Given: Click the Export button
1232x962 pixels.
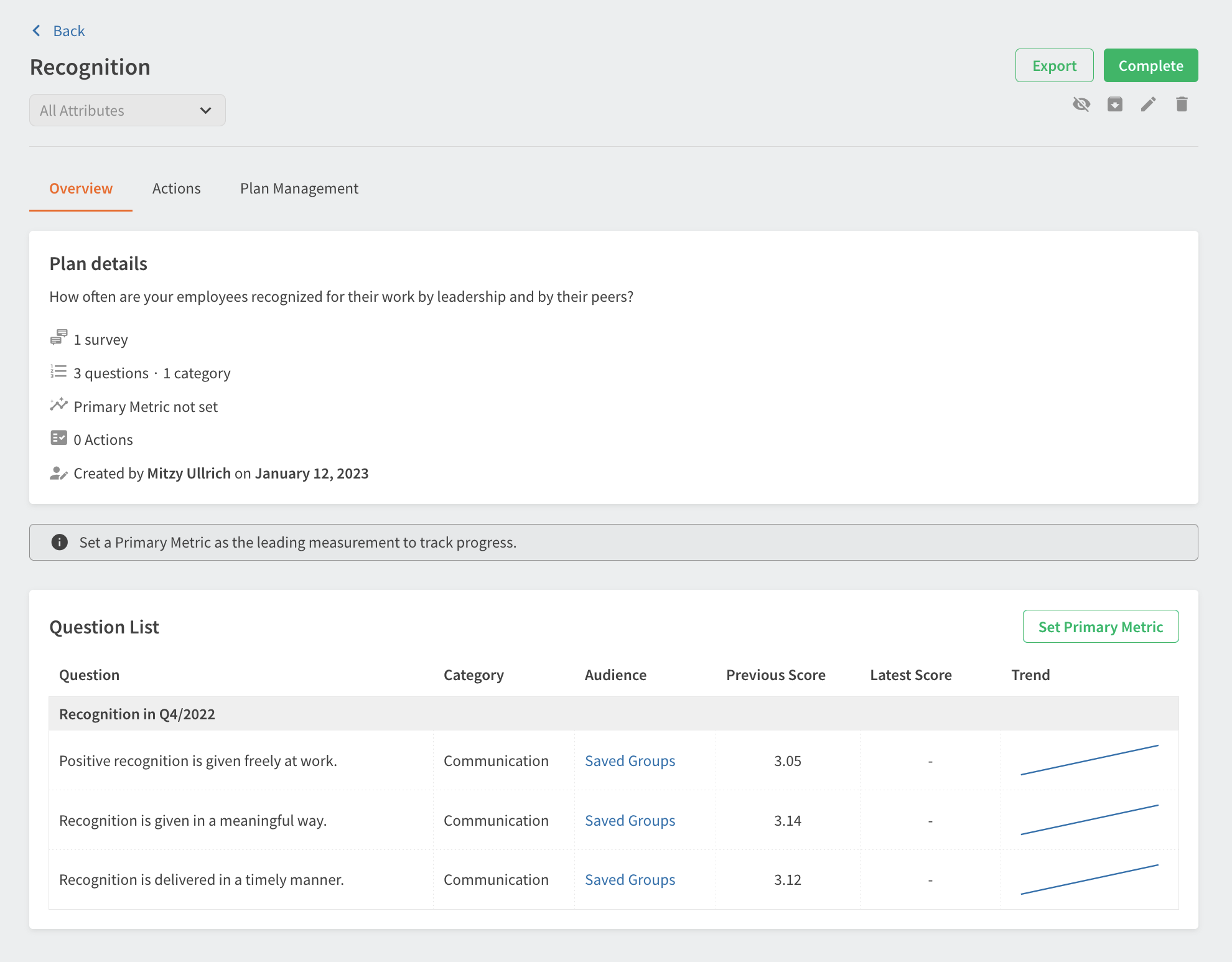Looking at the screenshot, I should (1054, 66).
